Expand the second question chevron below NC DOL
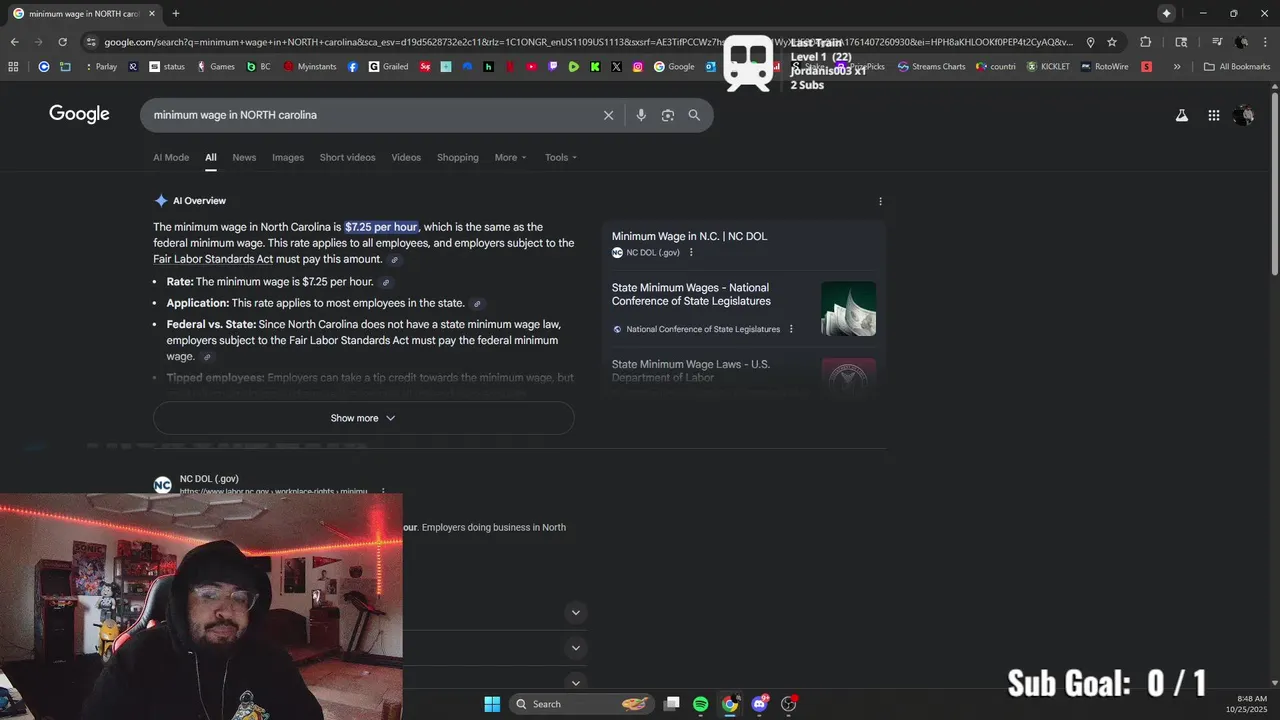Viewport: 1280px width, 720px height. pyautogui.click(x=575, y=648)
